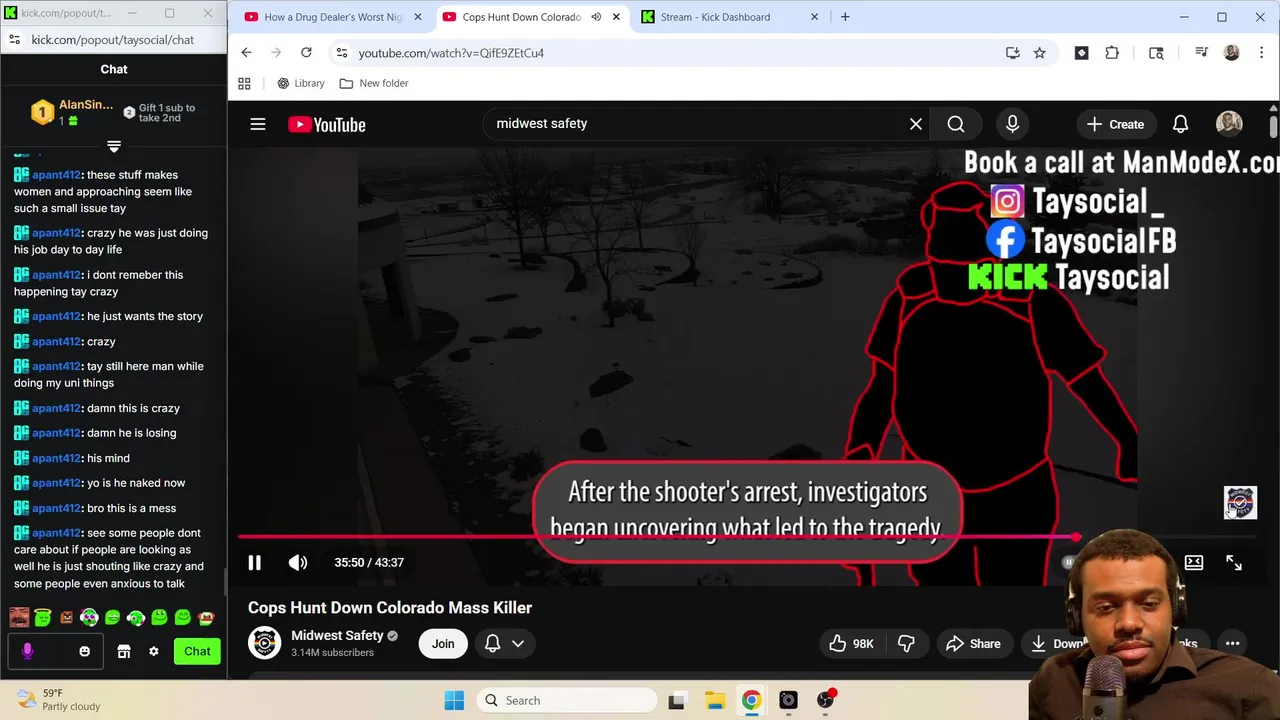Open the Kick shop storefront icon
1280x720 pixels.
pyautogui.click(x=124, y=651)
